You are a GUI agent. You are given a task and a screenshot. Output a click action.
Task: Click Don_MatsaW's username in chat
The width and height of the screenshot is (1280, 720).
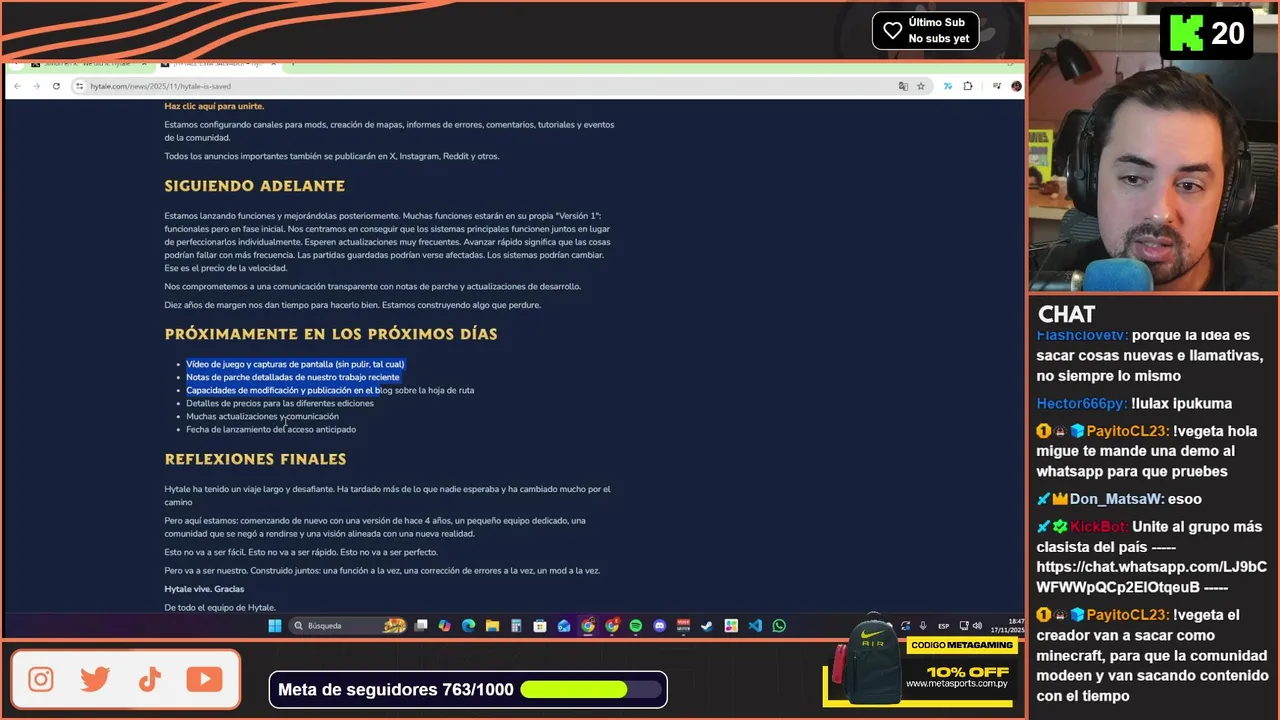click(1117, 499)
